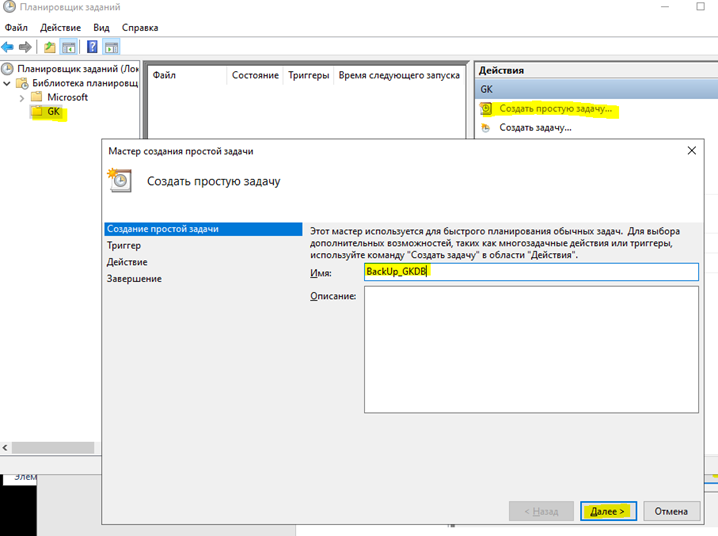This screenshot has width=718, height=536.
Task: Click the Триггеры column header
Action: pos(309,75)
